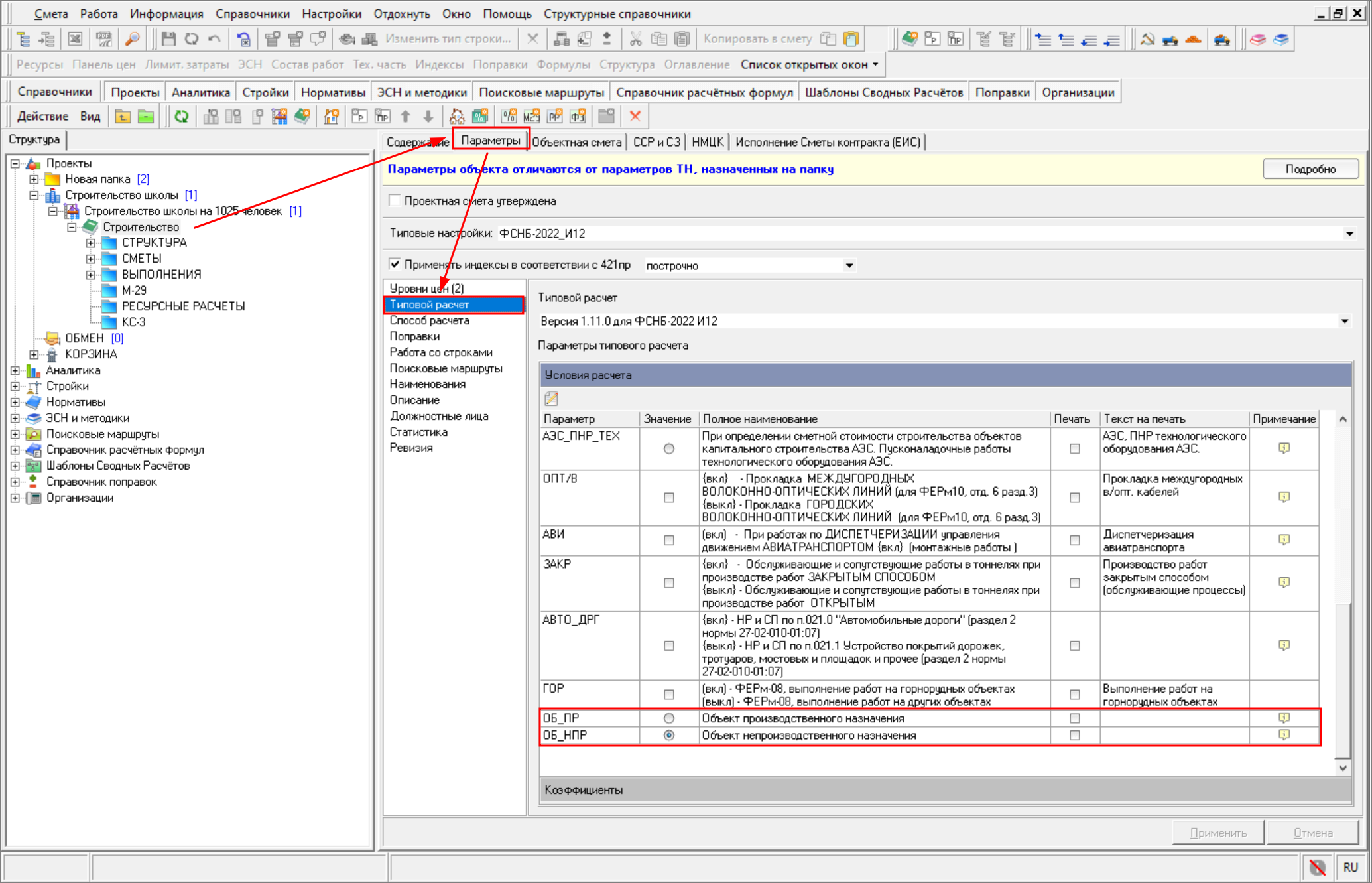The image size is (1372, 883).
Task: Expand the СМЕТЫ tree folder
Action: pyautogui.click(x=91, y=259)
